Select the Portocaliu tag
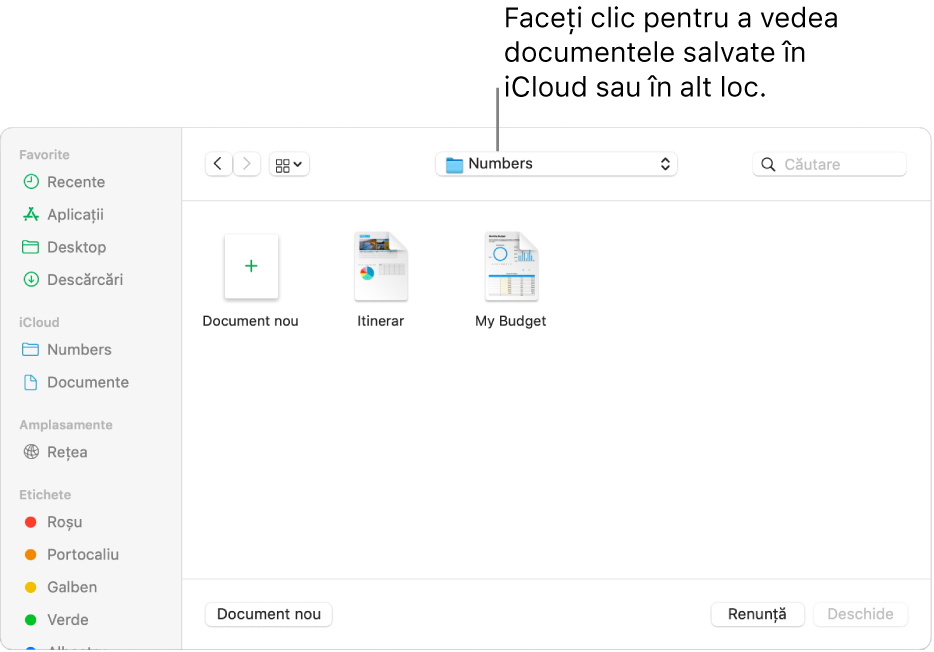Screen dimensions: 934x652 80,554
